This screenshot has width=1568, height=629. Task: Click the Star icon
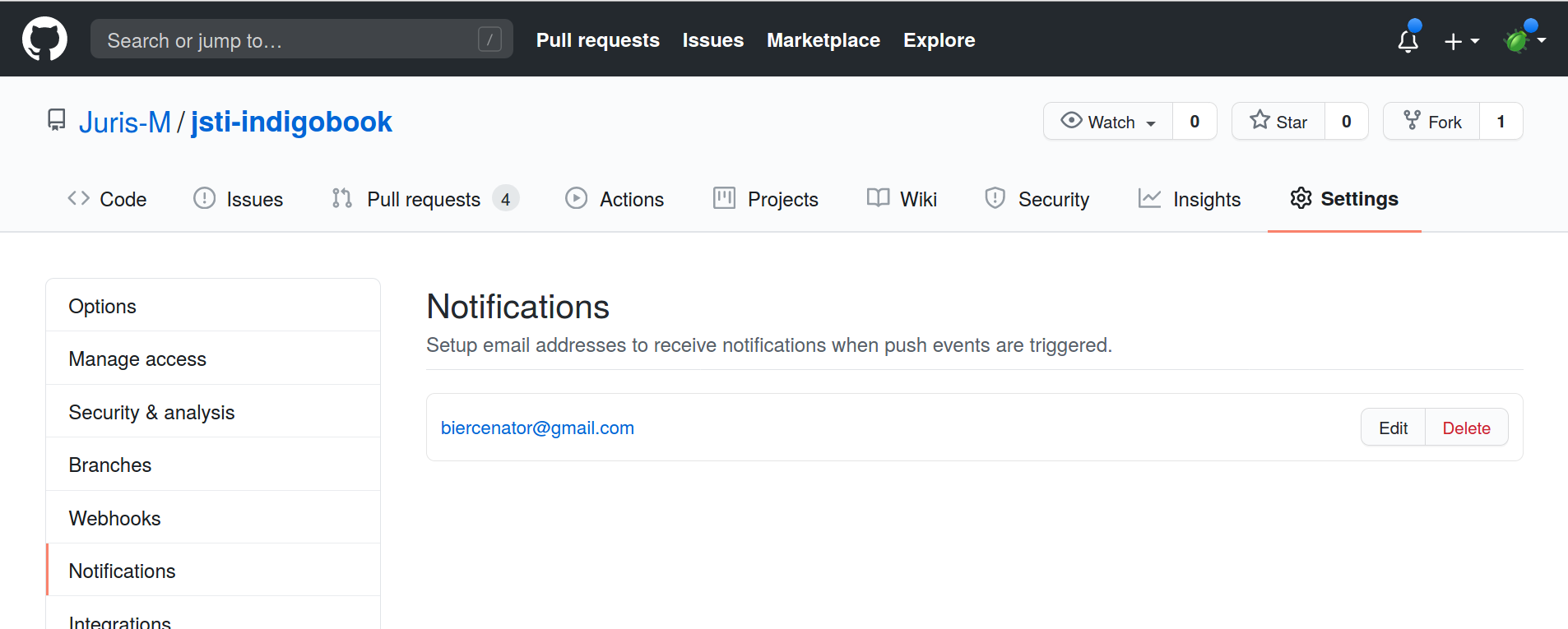(x=1260, y=120)
